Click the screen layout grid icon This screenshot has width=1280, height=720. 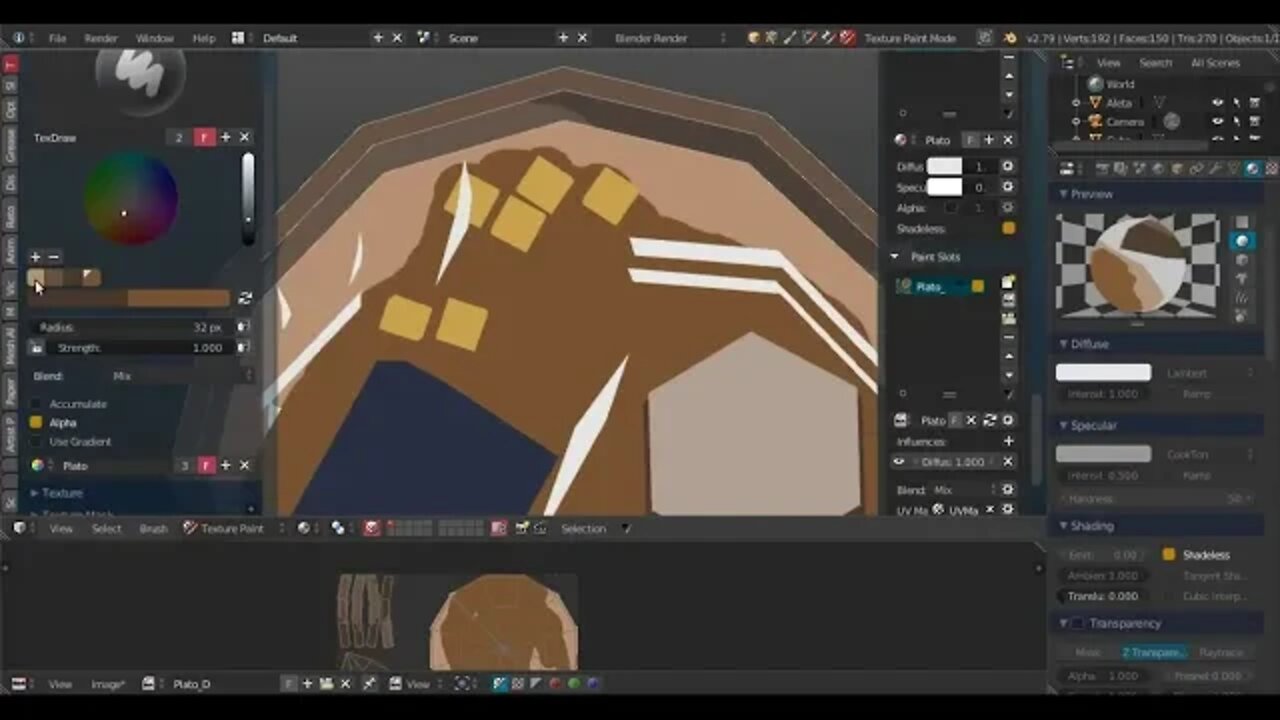[x=238, y=38]
